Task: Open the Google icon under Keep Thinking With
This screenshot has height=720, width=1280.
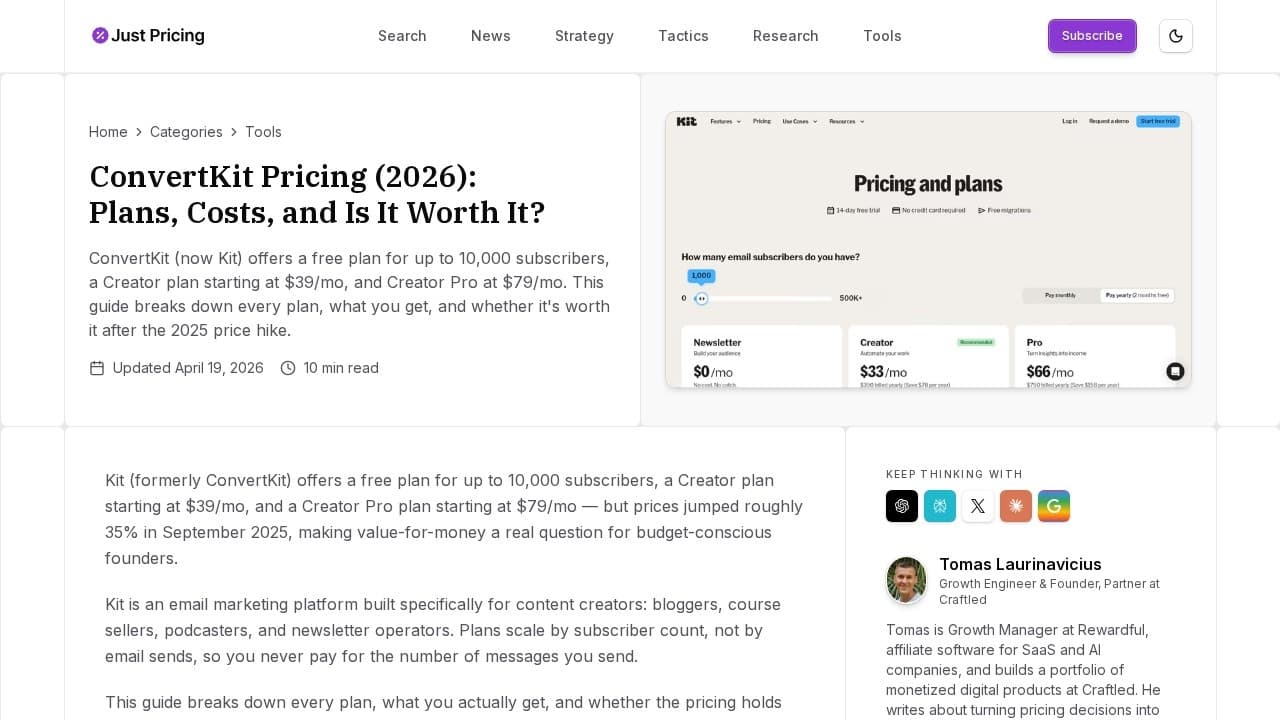Action: 1054,506
